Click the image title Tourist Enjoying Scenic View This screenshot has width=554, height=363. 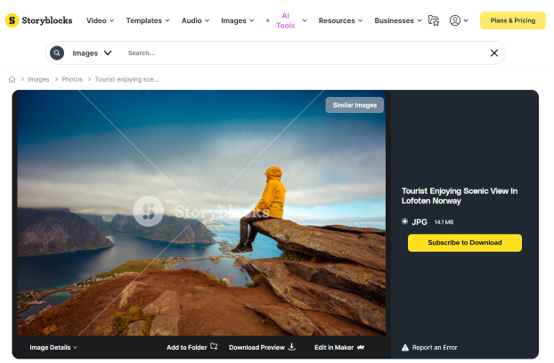coord(459,196)
